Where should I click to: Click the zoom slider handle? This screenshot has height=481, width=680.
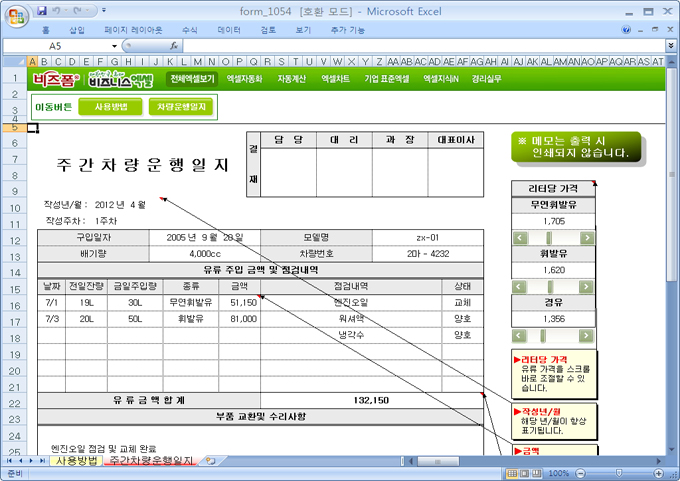tap(619, 473)
